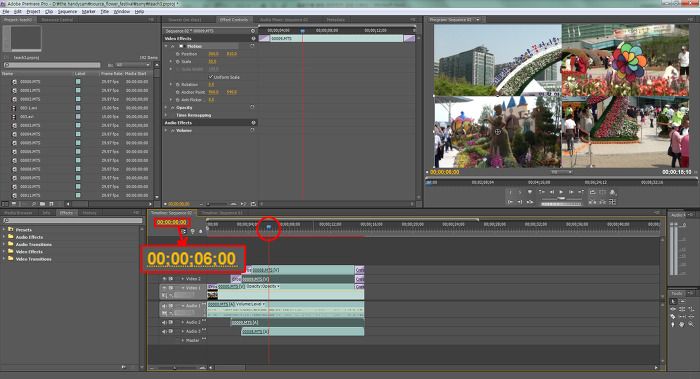This screenshot has width=700, height=379.
Task: Step back one frame in Program monitor
Action: pos(552,192)
